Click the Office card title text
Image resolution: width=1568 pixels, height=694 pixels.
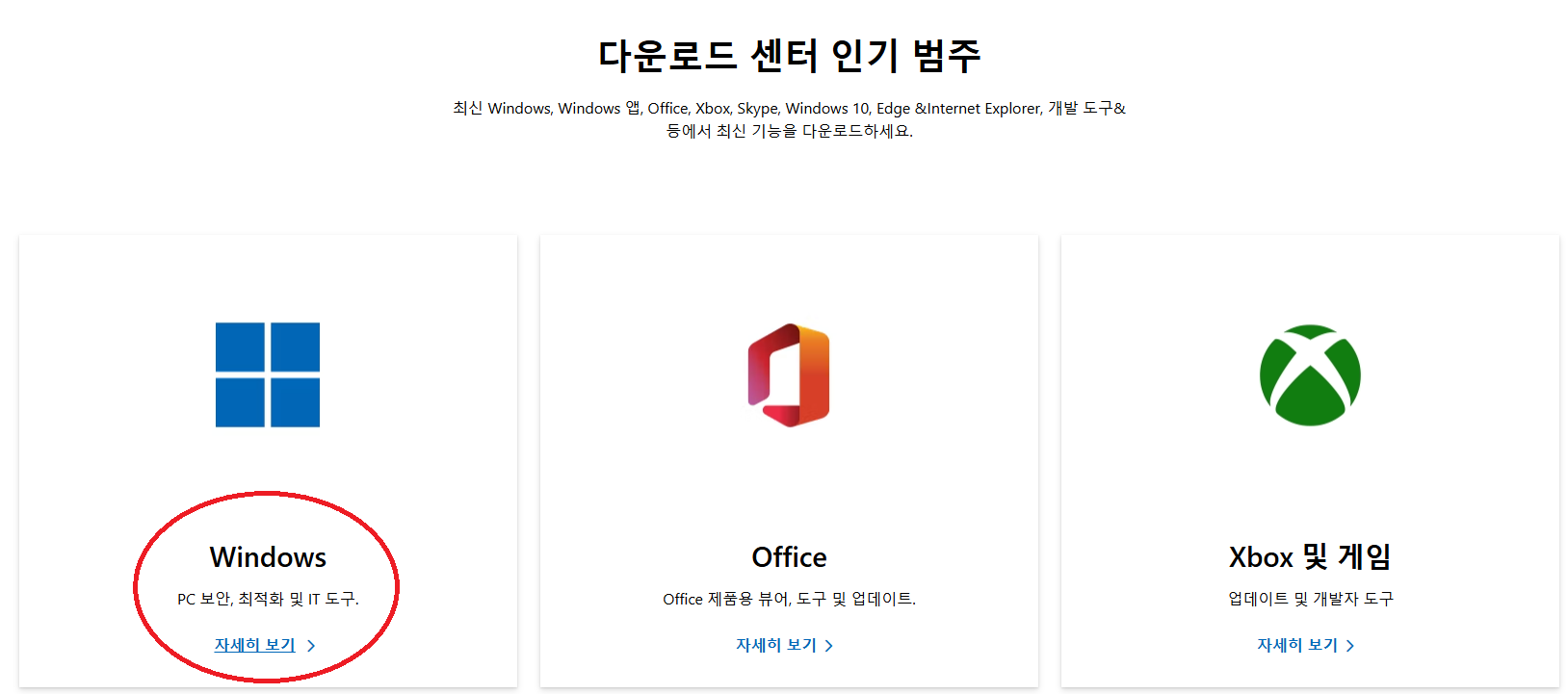tap(789, 557)
